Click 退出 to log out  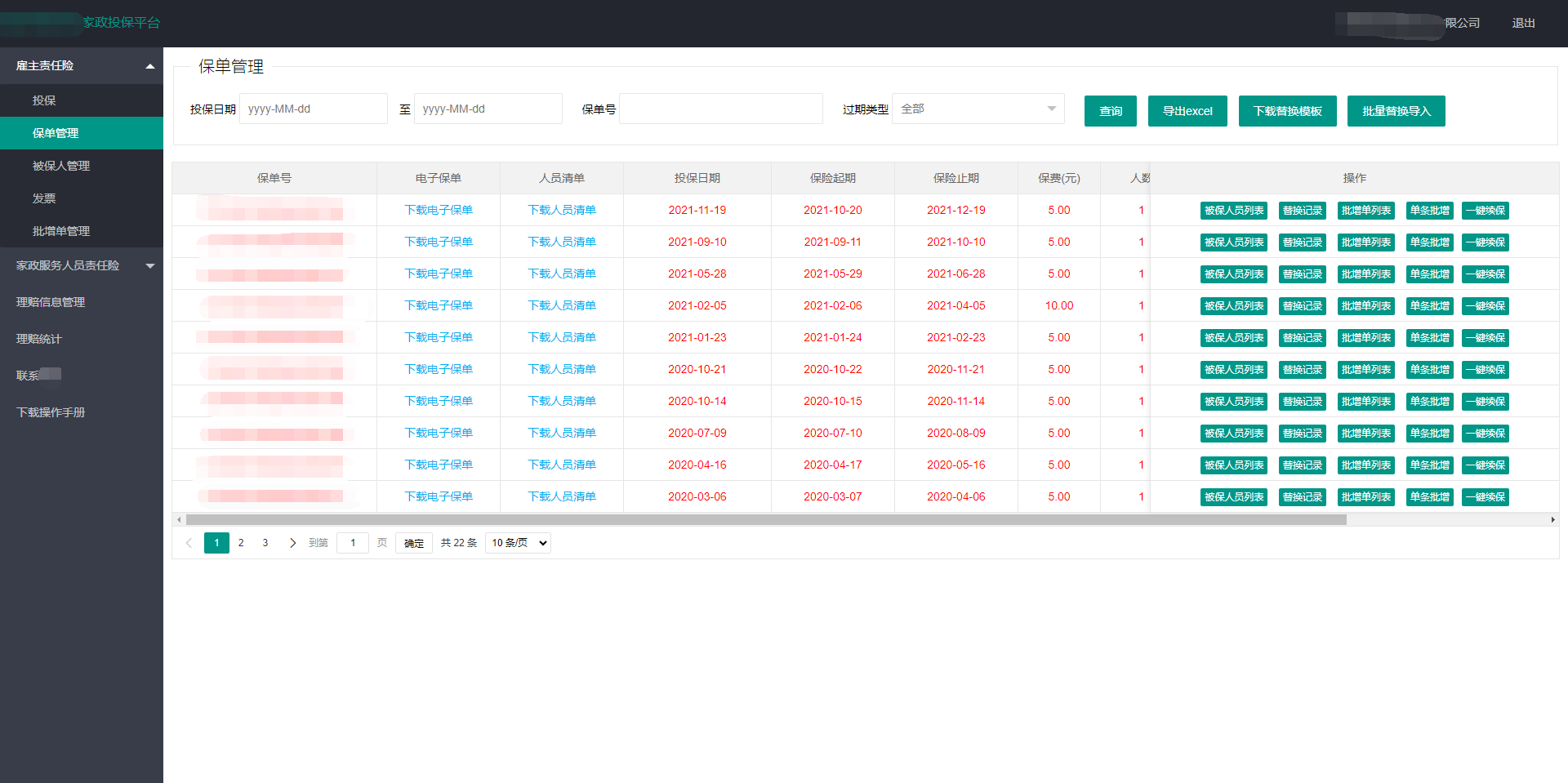pyautogui.click(x=1523, y=23)
